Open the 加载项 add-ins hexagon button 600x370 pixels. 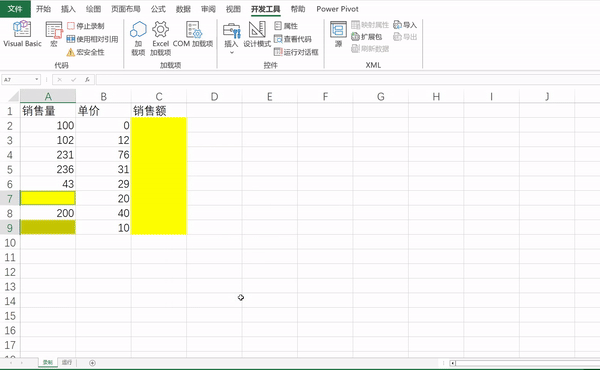pos(138,38)
